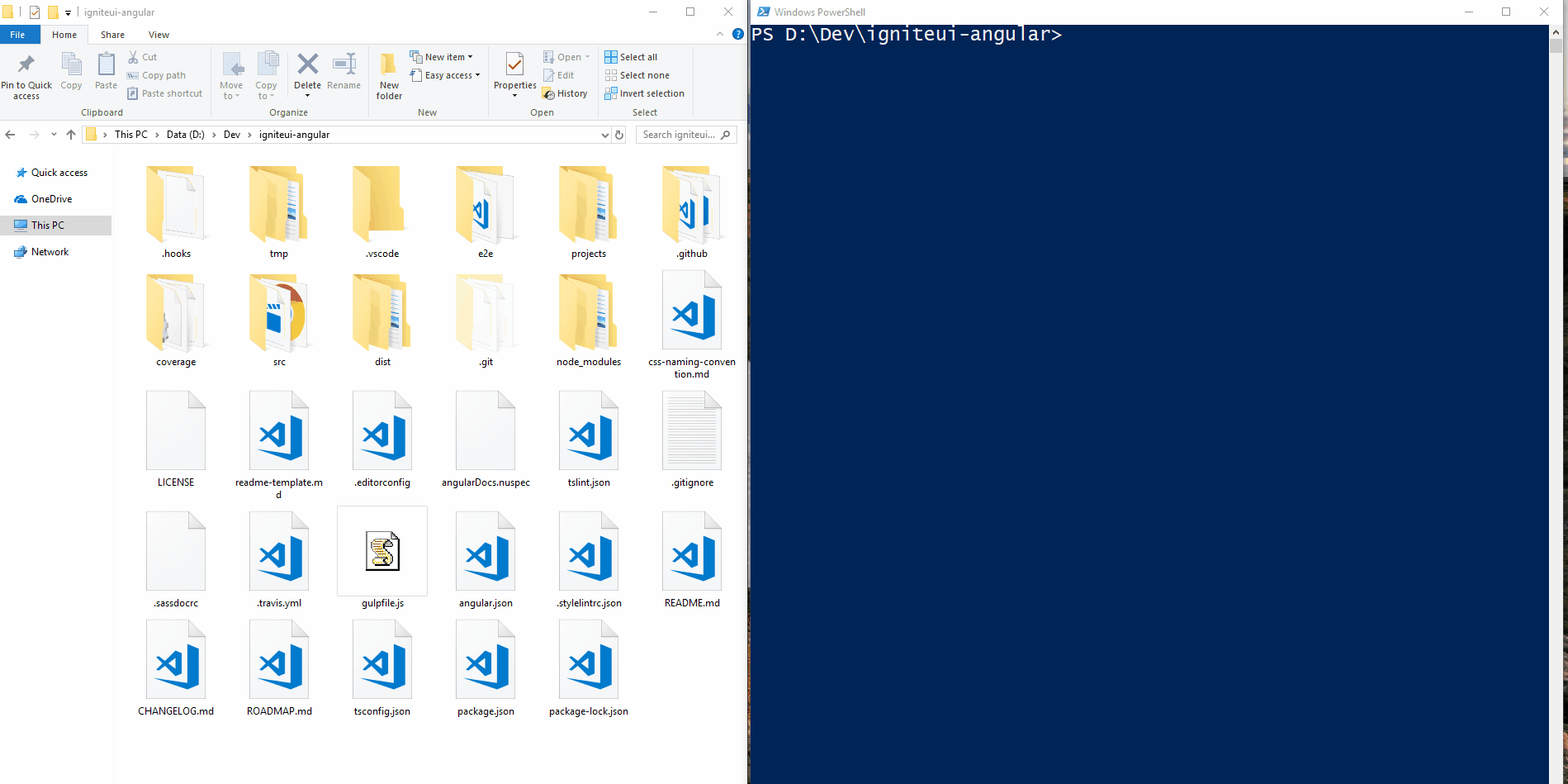Click the New folder icon
1568x784 pixels.
tap(389, 64)
